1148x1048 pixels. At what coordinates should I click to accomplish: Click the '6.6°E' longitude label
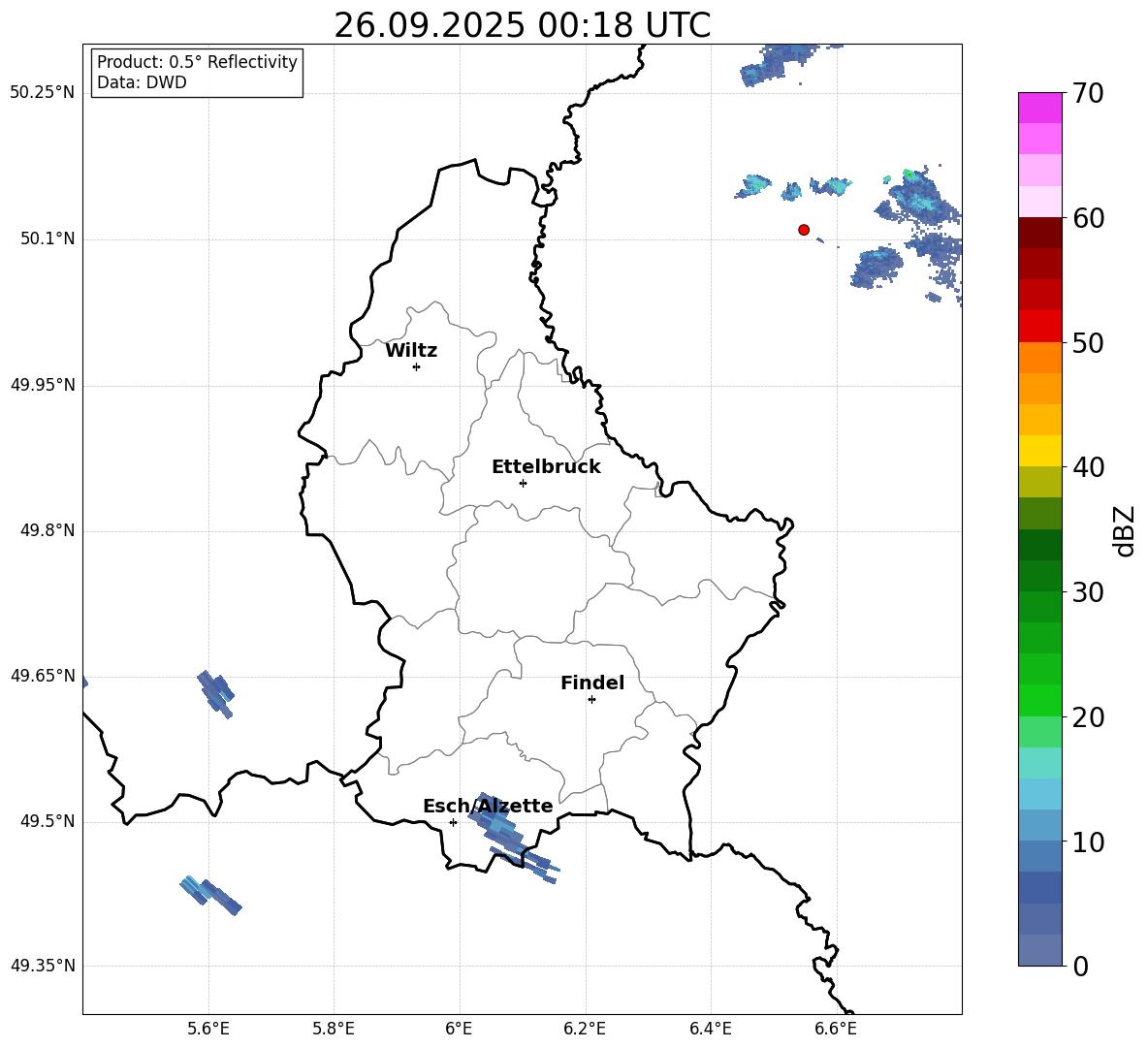tap(836, 1029)
